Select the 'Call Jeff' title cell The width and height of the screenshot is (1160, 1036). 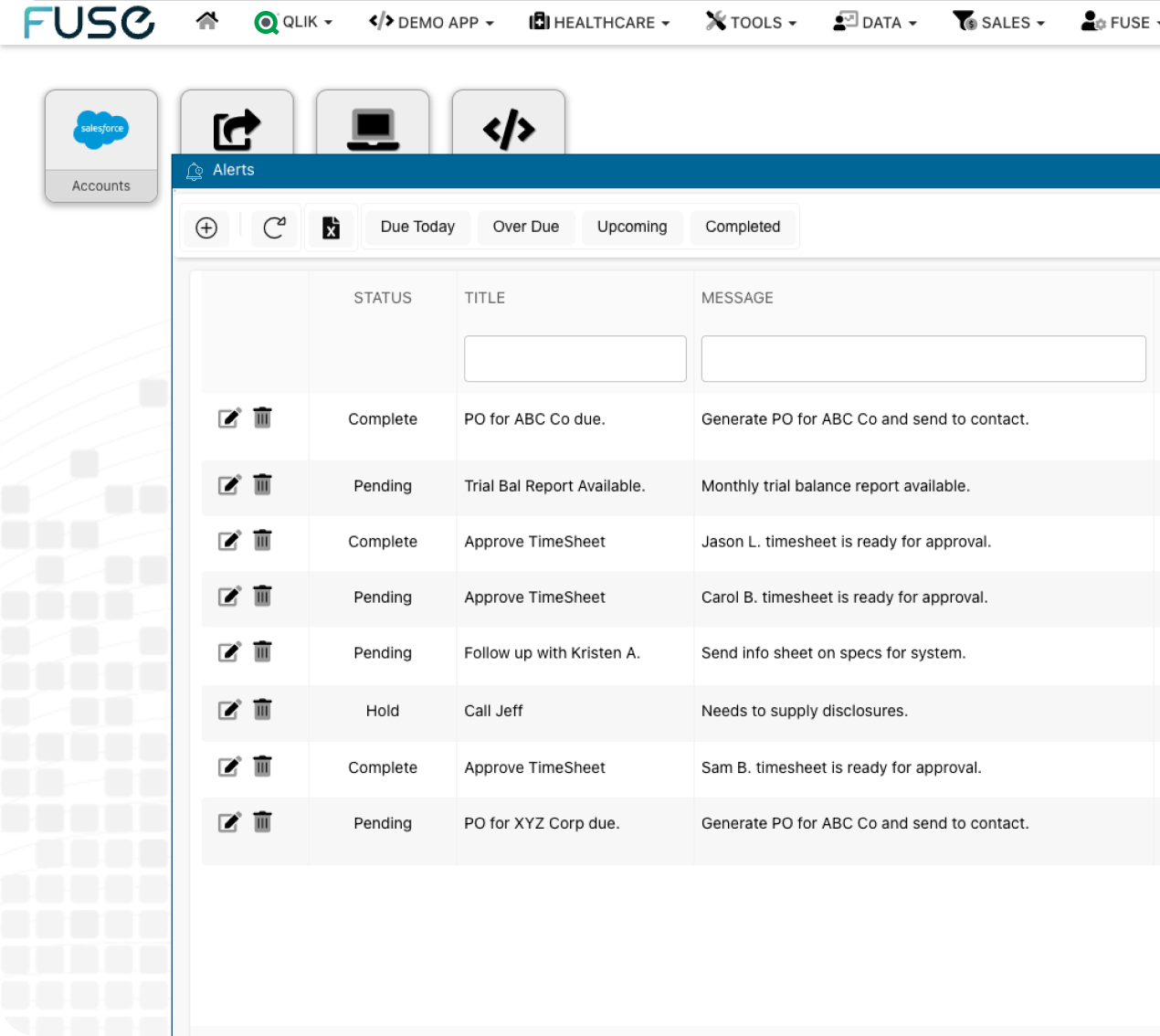[493, 711]
